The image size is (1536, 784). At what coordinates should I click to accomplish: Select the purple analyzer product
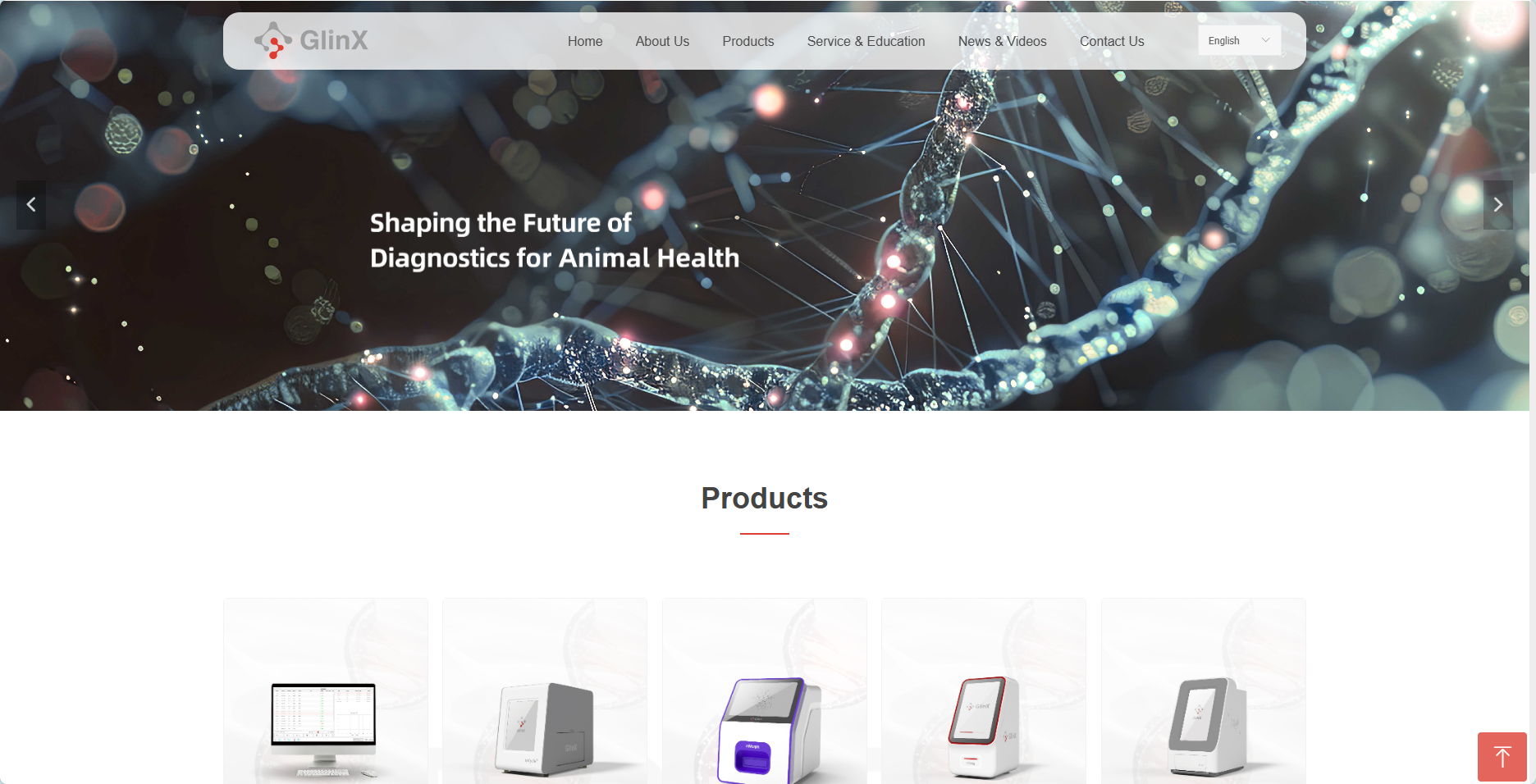point(765,691)
